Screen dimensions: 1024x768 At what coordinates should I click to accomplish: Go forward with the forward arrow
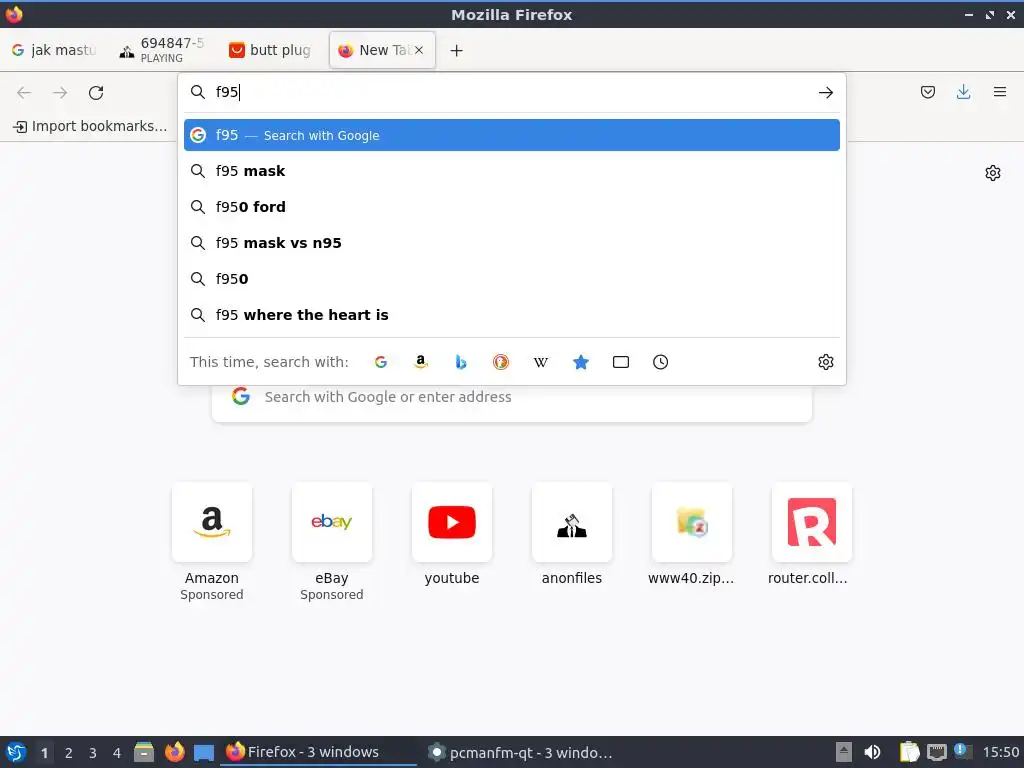60,93
